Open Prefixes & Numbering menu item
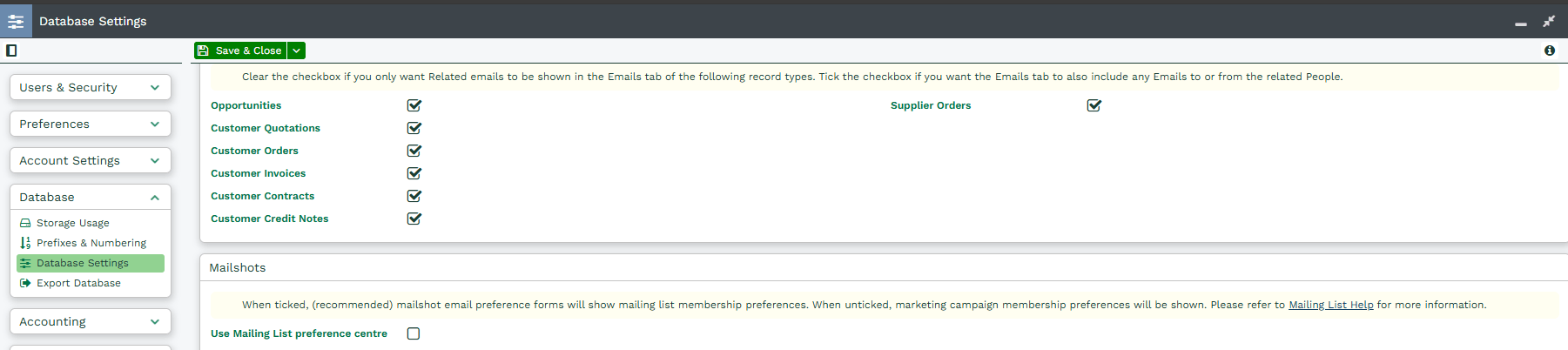The image size is (1568, 350). [x=91, y=243]
